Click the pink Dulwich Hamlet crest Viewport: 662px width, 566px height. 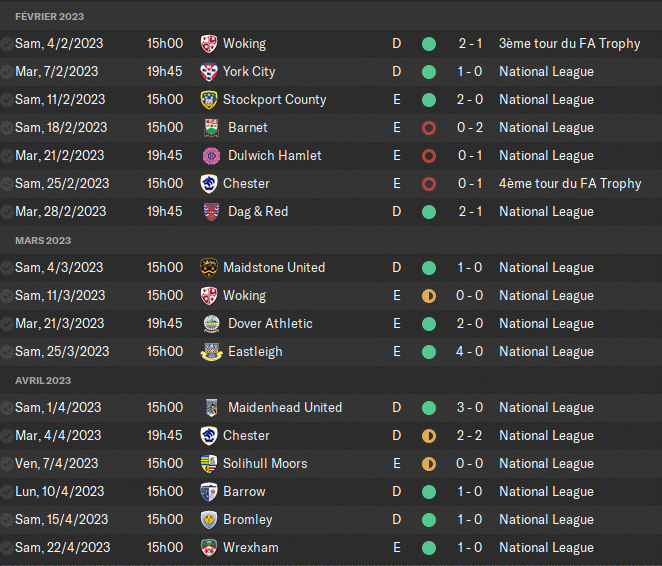coord(212,156)
